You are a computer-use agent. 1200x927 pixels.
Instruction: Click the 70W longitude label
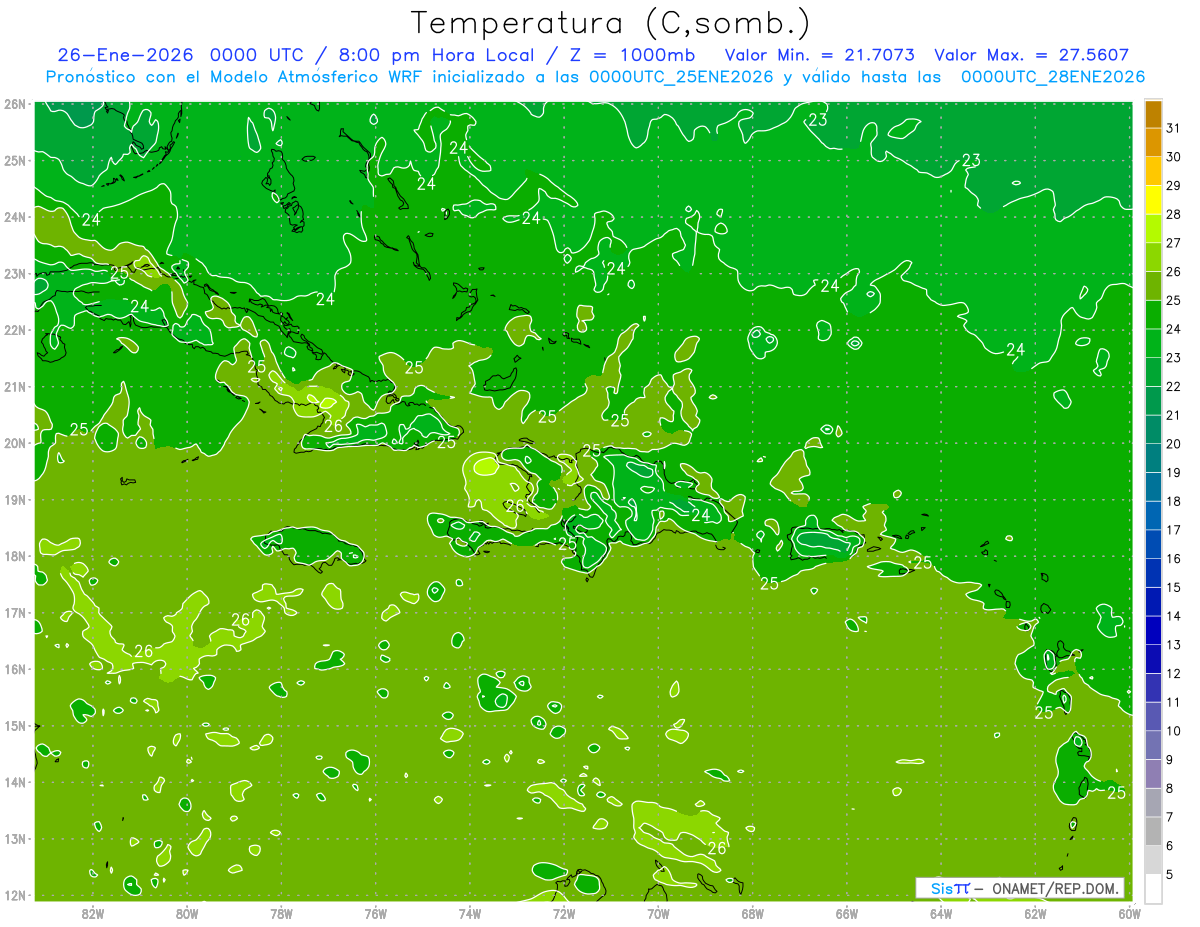658,913
